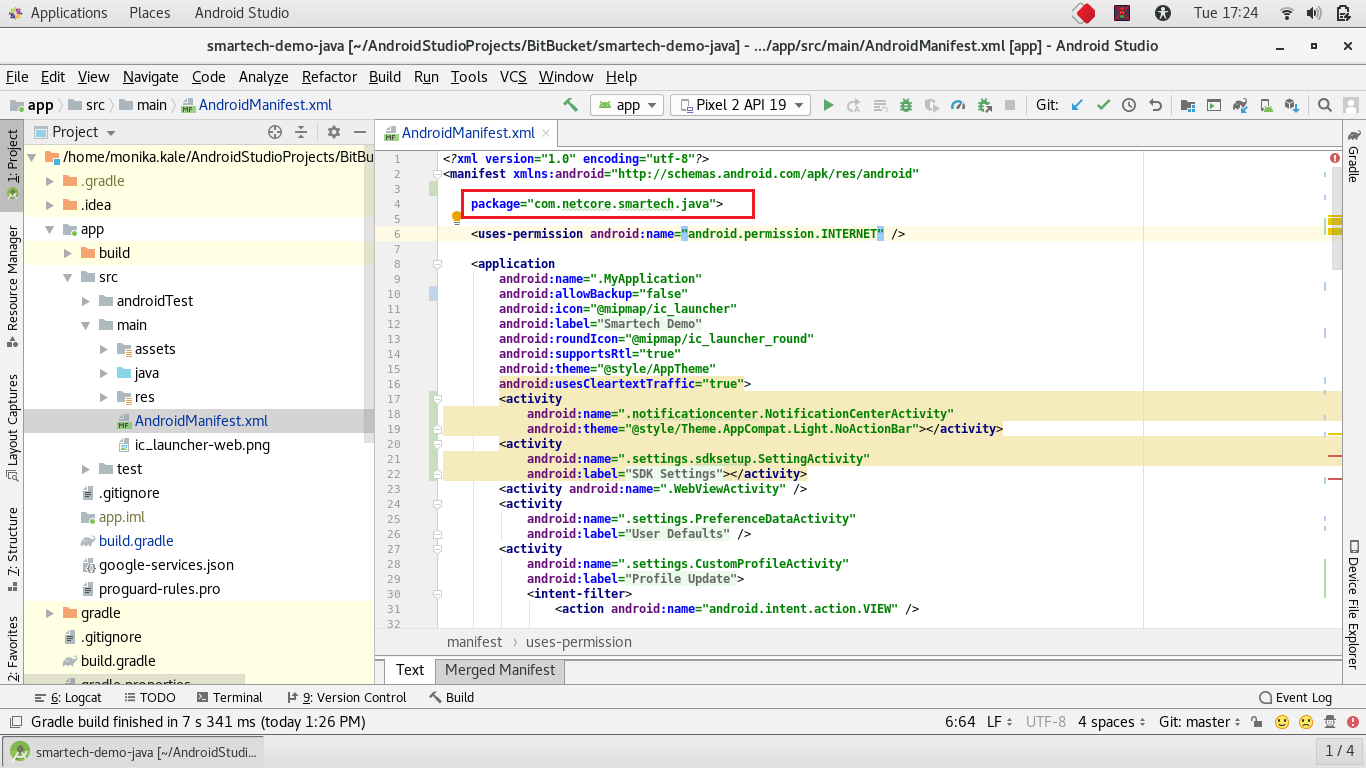Screen dimensions: 1366x768
Task: Open the SDK Manager icon
Action: coord(1292,105)
